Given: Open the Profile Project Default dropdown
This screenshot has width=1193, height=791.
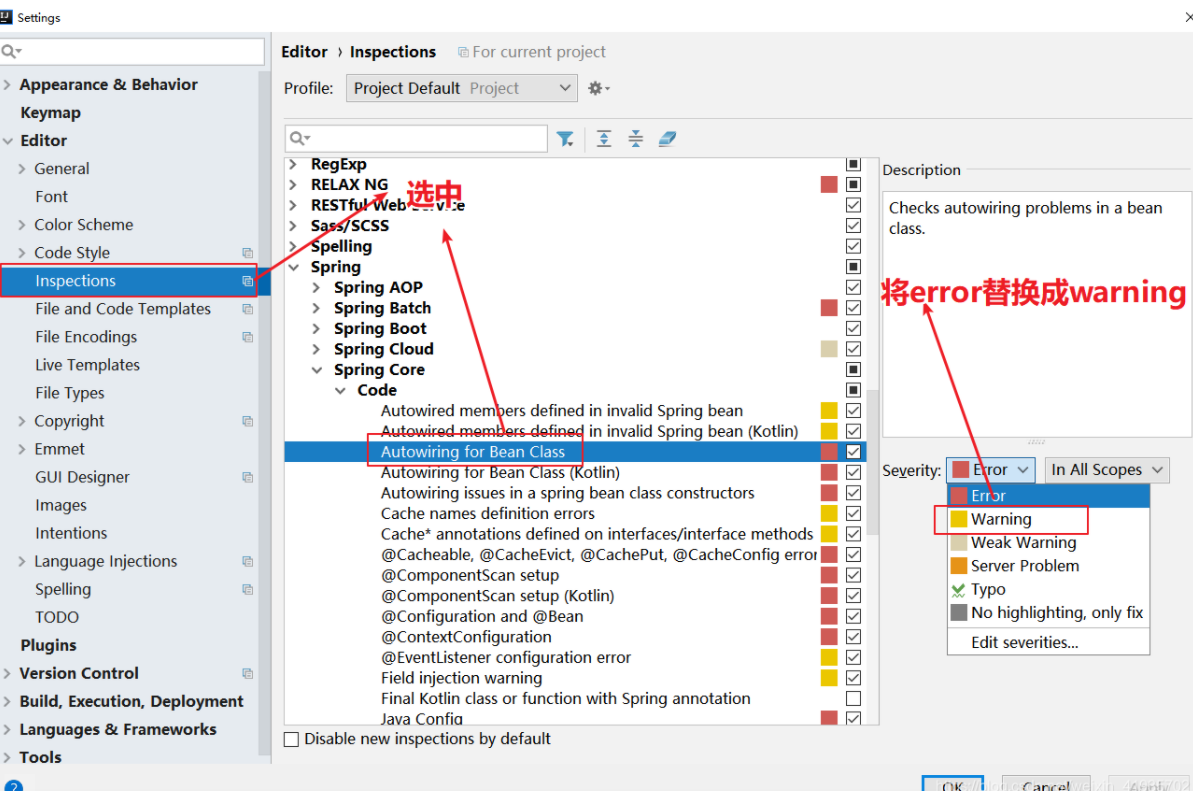Looking at the screenshot, I should point(462,88).
